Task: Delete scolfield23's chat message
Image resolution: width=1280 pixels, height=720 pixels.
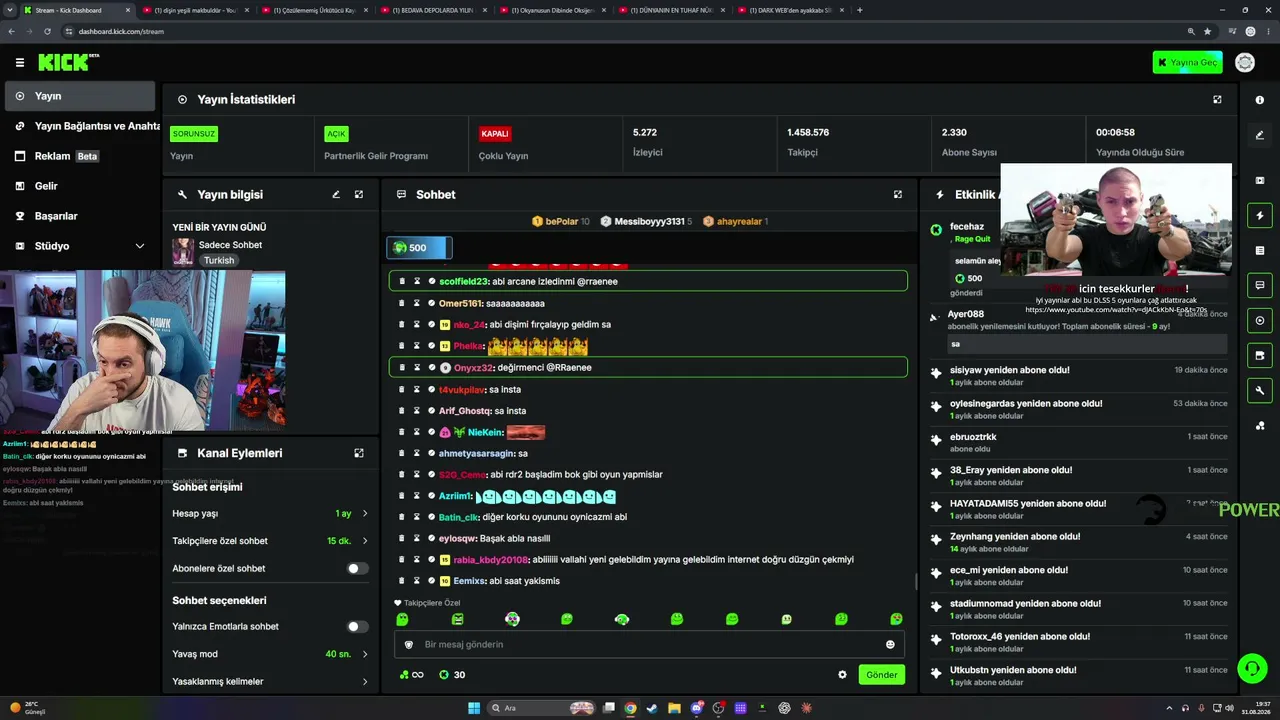Action: pyautogui.click(x=402, y=282)
